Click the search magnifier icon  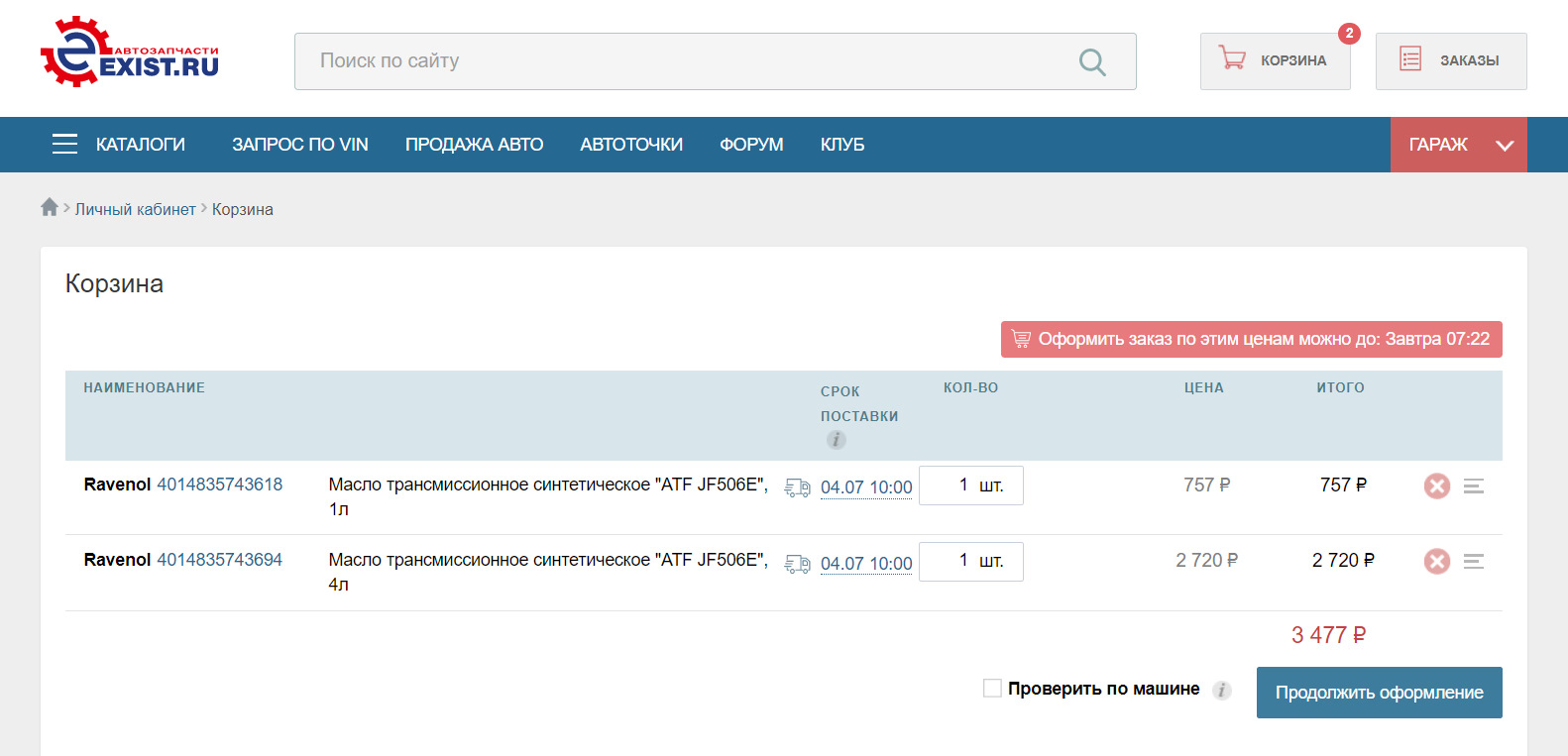click(x=1092, y=62)
